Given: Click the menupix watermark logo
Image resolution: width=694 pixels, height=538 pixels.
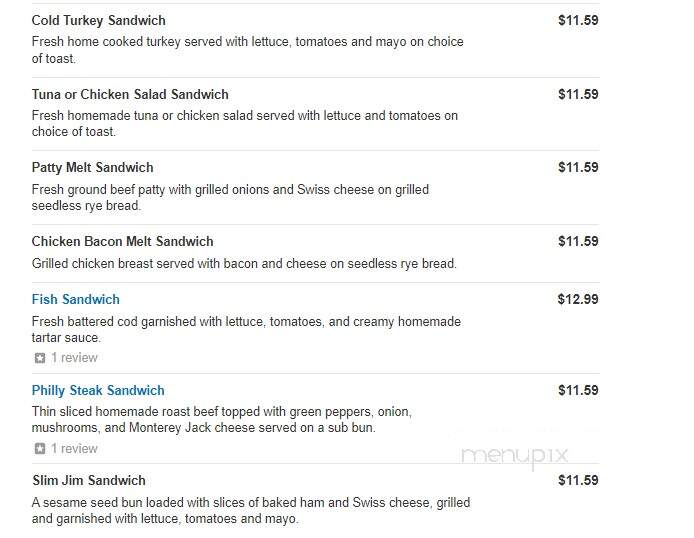Looking at the screenshot, I should coord(514,456).
